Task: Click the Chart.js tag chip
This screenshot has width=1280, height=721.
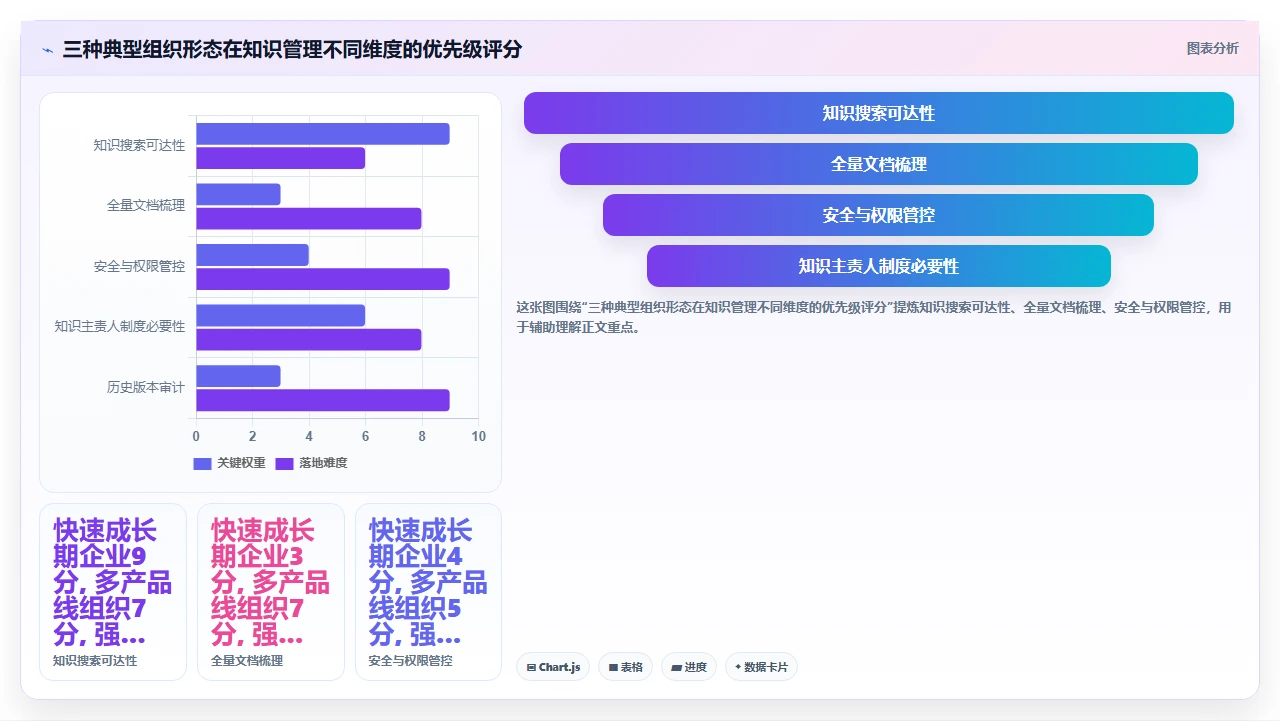Action: (x=553, y=667)
